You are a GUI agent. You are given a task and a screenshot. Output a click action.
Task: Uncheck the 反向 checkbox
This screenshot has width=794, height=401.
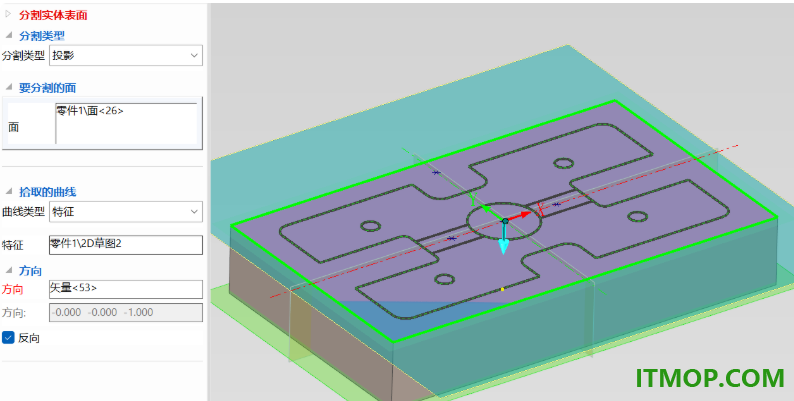8,338
